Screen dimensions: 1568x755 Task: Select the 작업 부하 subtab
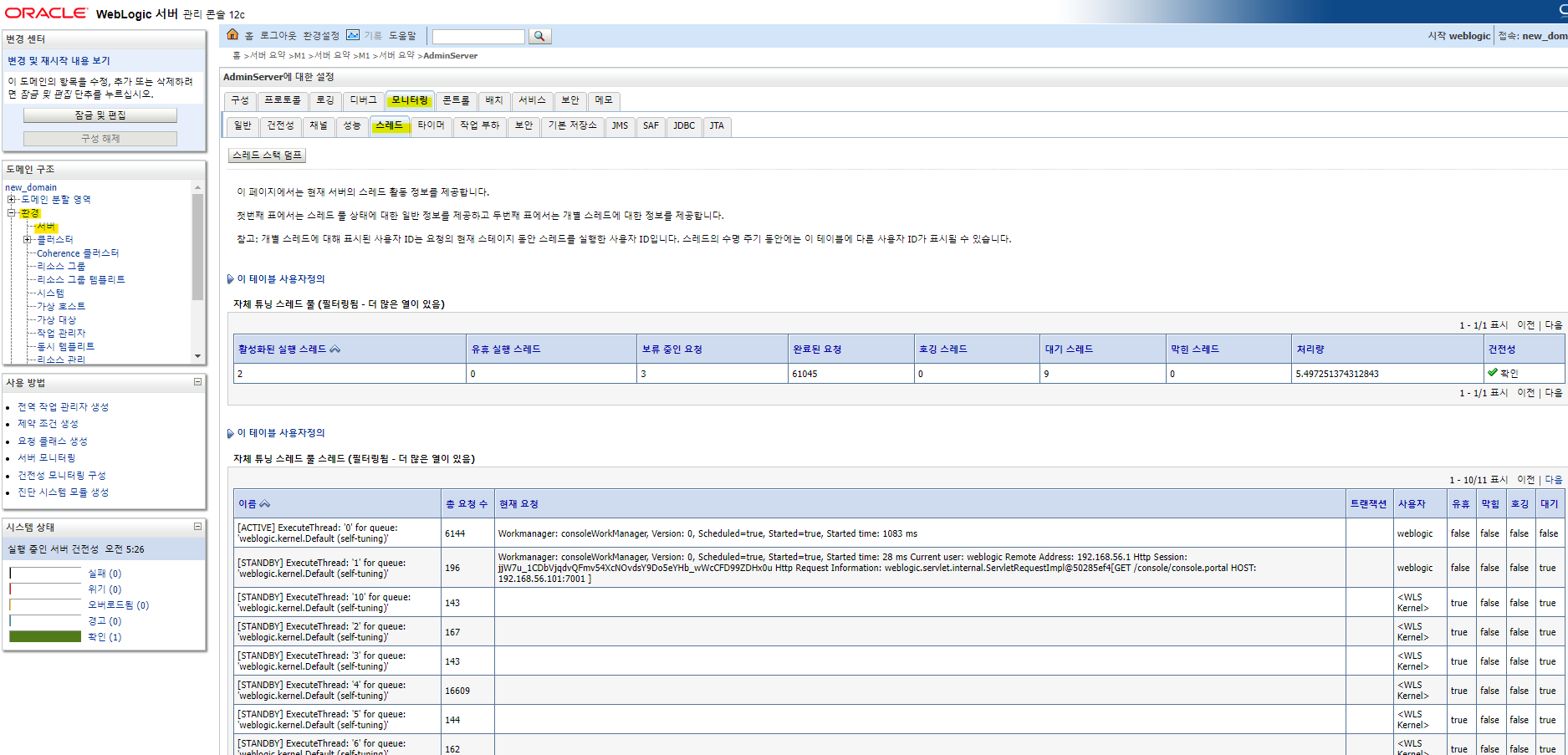coord(480,126)
